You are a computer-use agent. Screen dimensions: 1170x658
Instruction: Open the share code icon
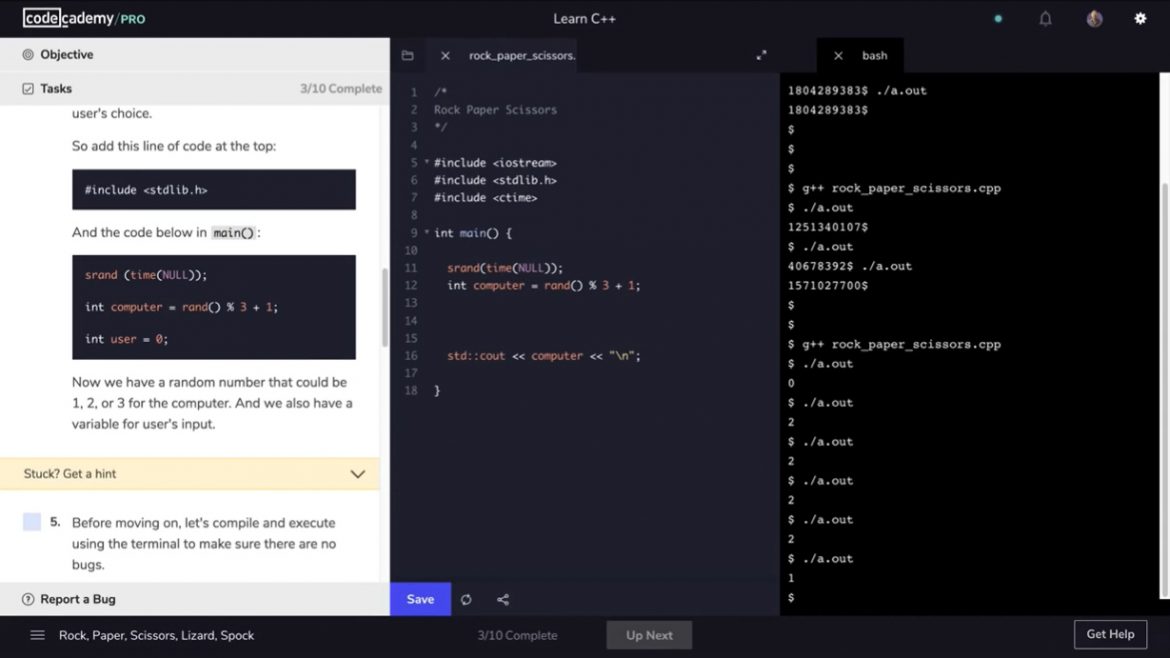click(x=503, y=599)
